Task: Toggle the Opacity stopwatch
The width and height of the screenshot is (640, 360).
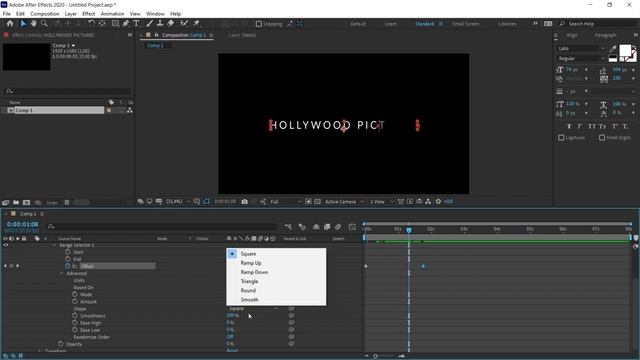Action: tap(60, 344)
